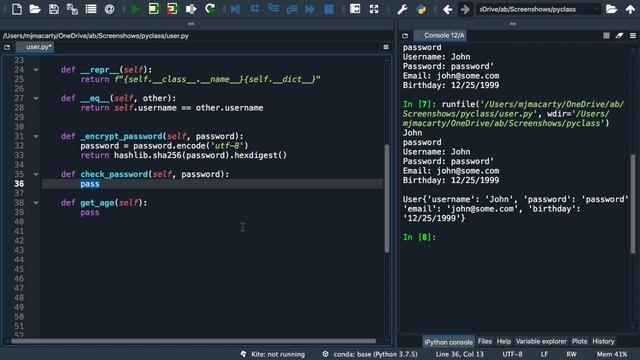Viewport: 640px width, 360px height.
Task: Start debugging the file
Action: click(x=236, y=9)
